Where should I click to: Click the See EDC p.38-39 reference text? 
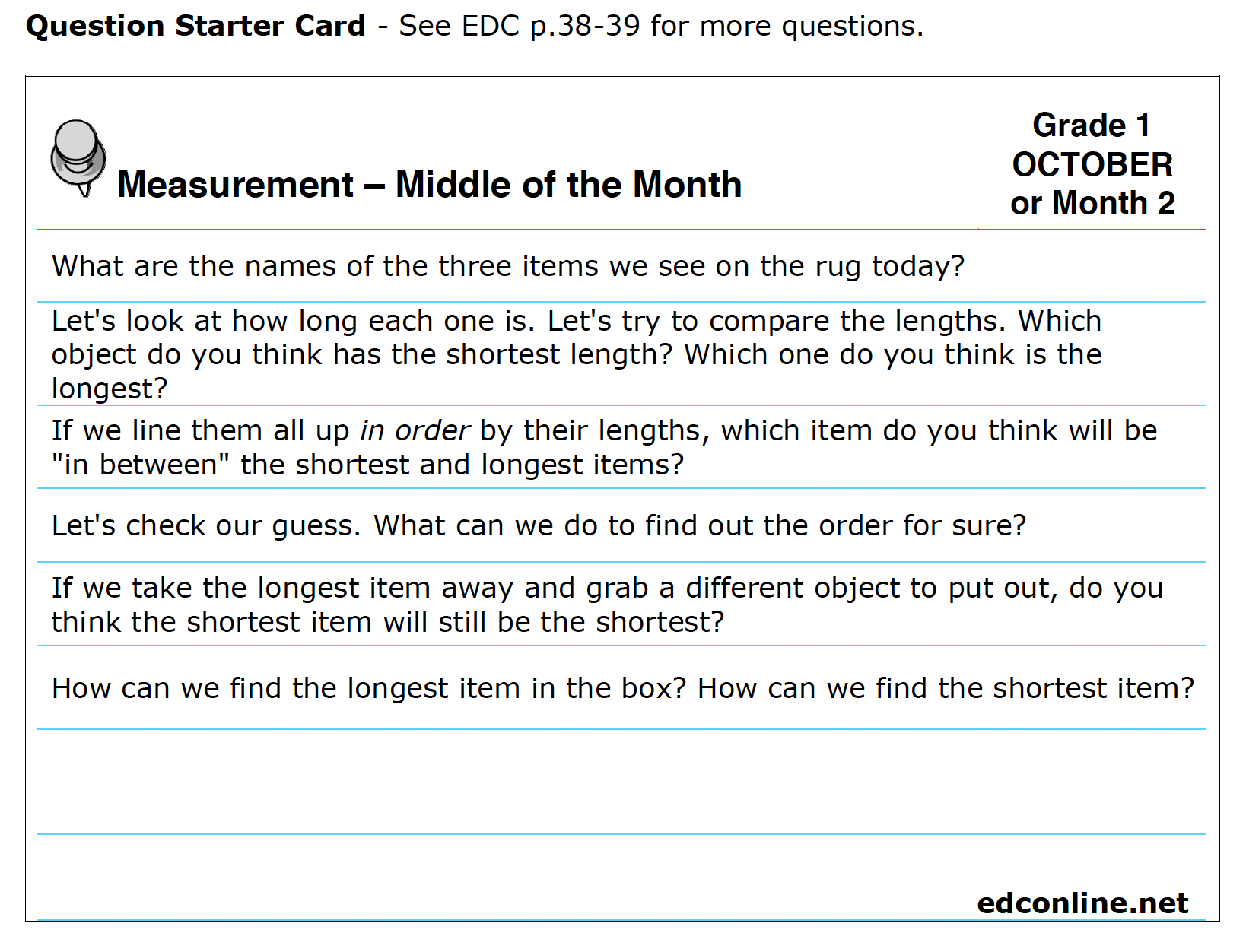661,26
